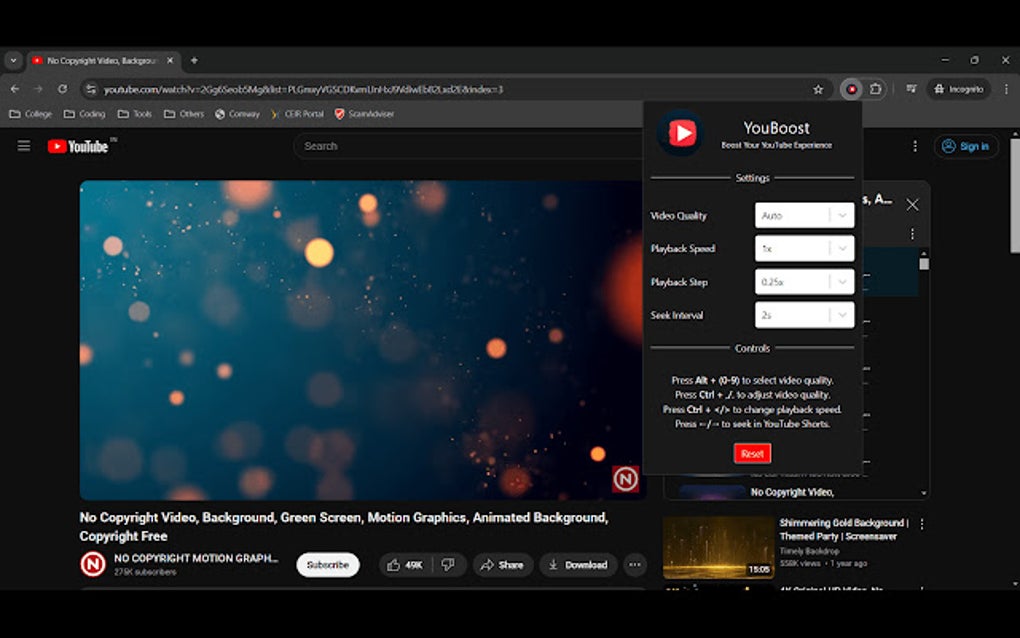Screen dimensions: 1020x638
Task: Open the channel avatar N icon
Action: coord(92,564)
